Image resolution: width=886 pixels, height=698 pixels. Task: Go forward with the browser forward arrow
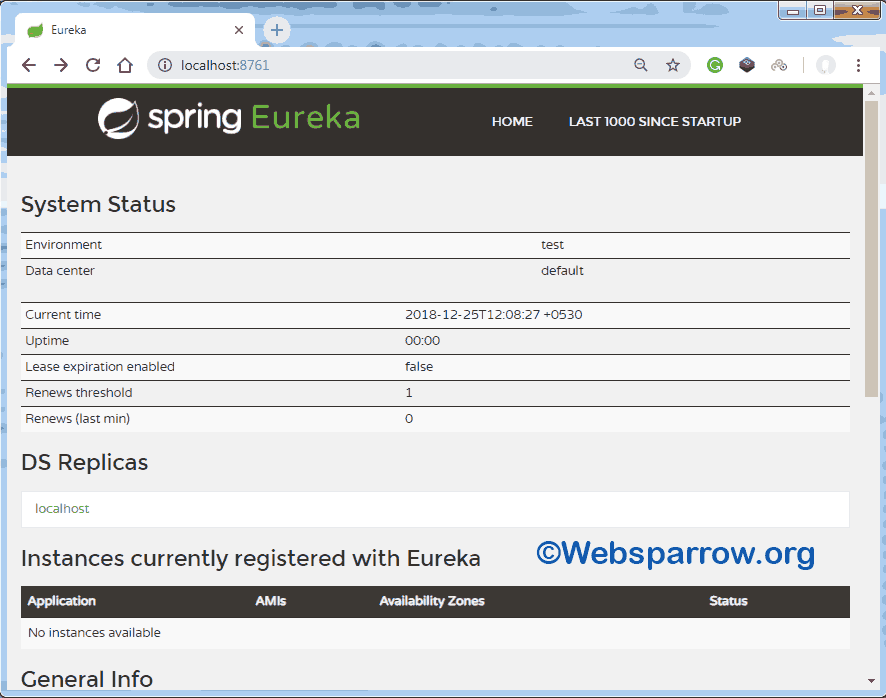(61, 66)
